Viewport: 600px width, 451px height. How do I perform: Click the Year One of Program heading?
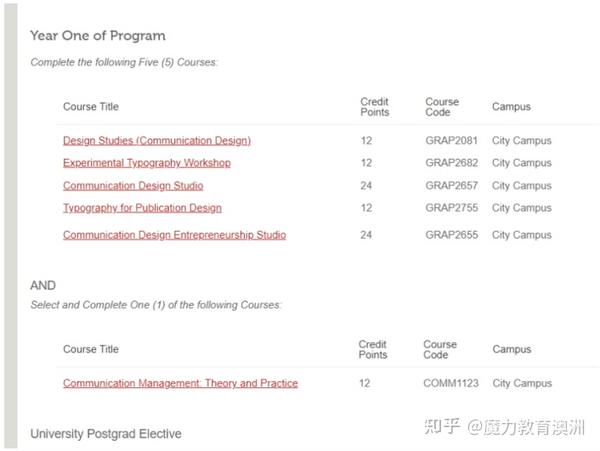click(98, 36)
